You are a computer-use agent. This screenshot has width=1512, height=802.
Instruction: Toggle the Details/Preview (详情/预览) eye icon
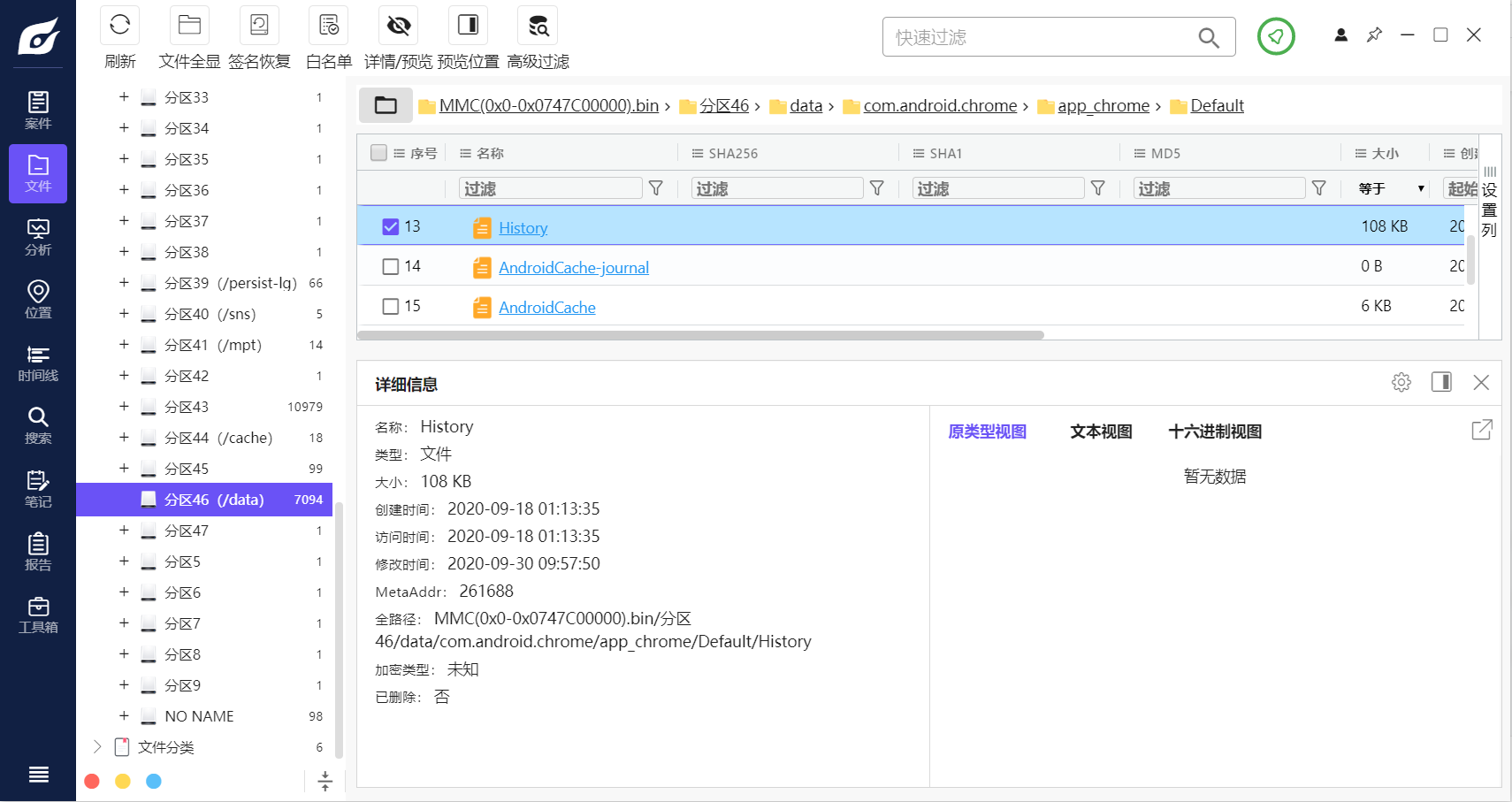[398, 26]
